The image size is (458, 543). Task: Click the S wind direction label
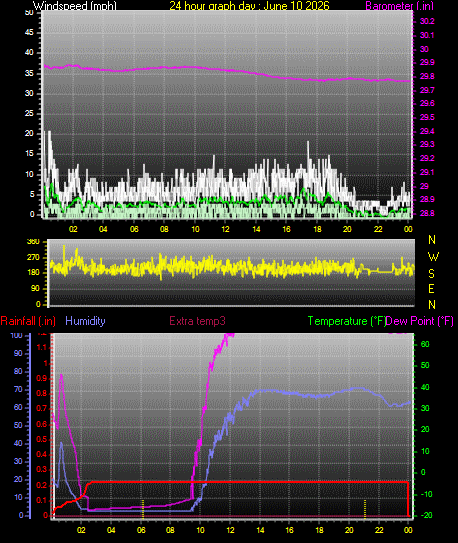pos(431,274)
